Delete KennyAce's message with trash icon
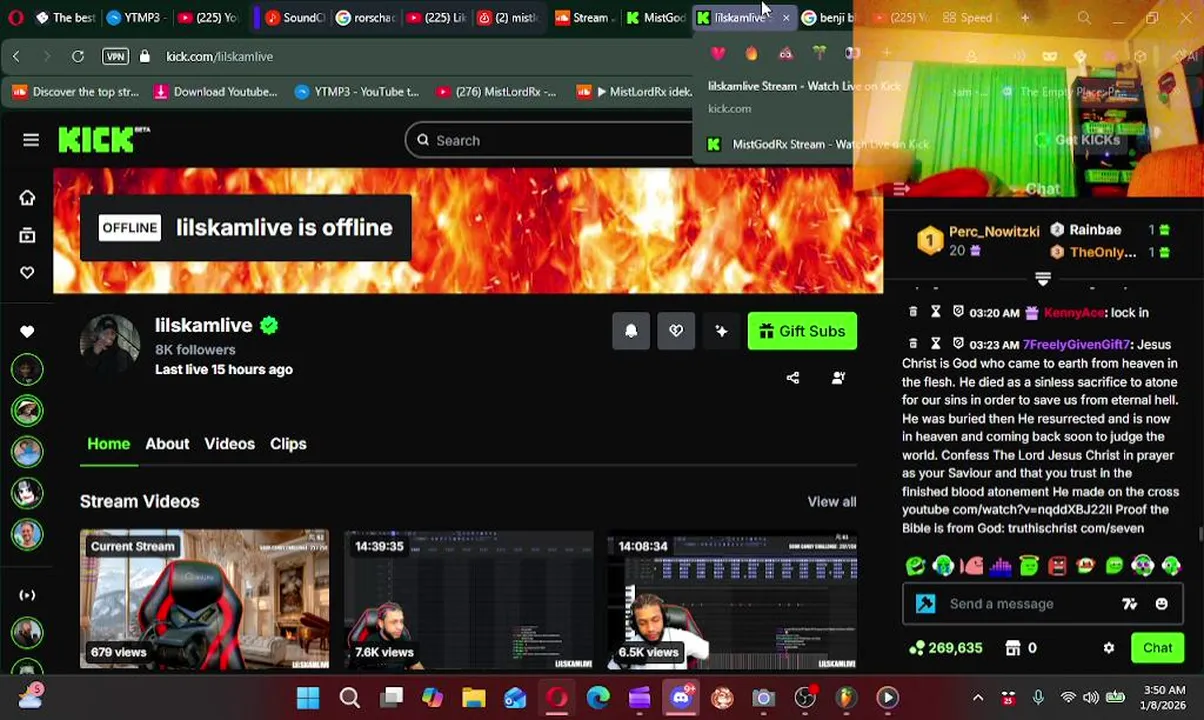The width and height of the screenshot is (1204, 720). (913, 313)
